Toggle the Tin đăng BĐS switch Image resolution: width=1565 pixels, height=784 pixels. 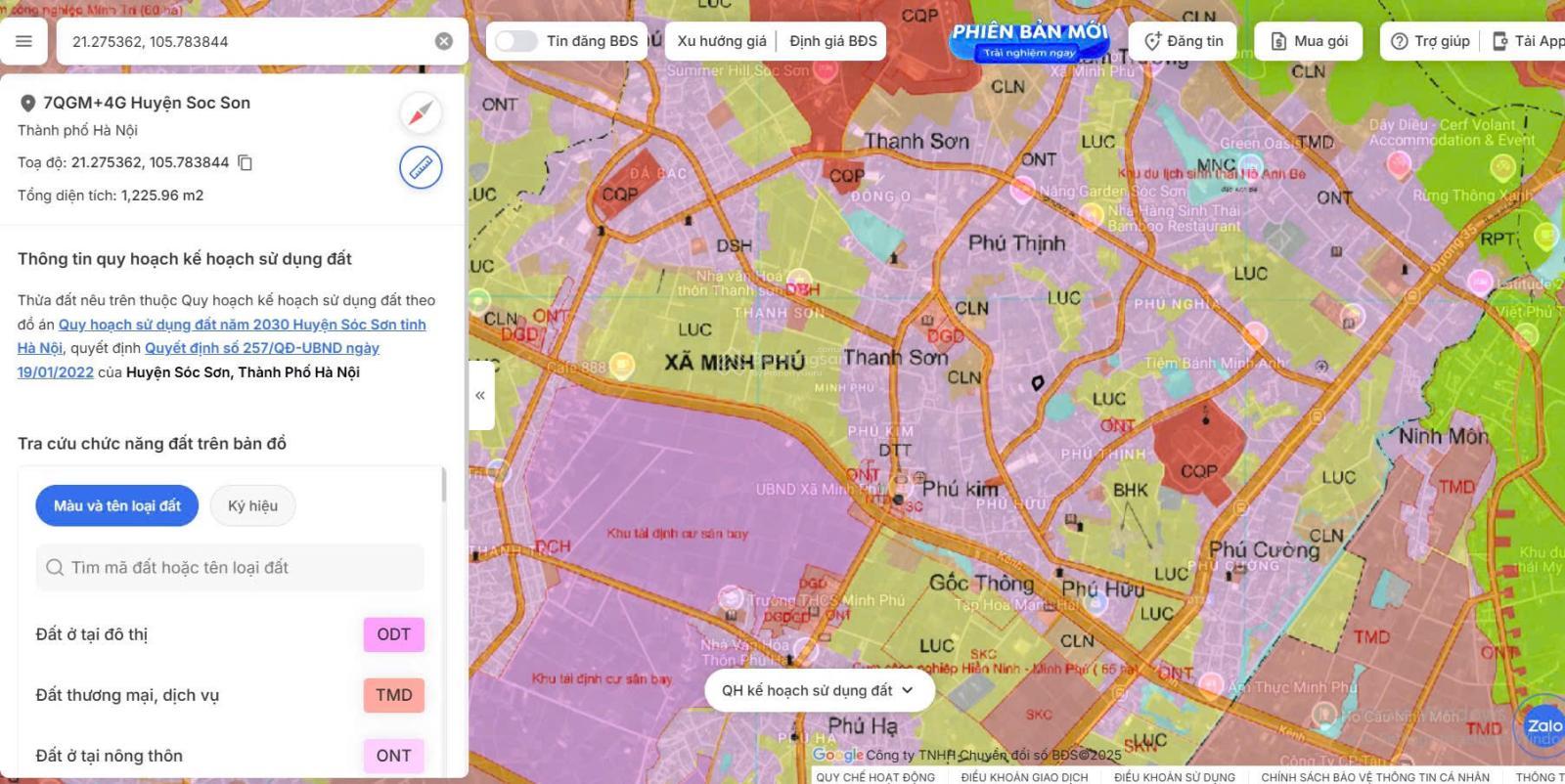pyautogui.click(x=515, y=41)
